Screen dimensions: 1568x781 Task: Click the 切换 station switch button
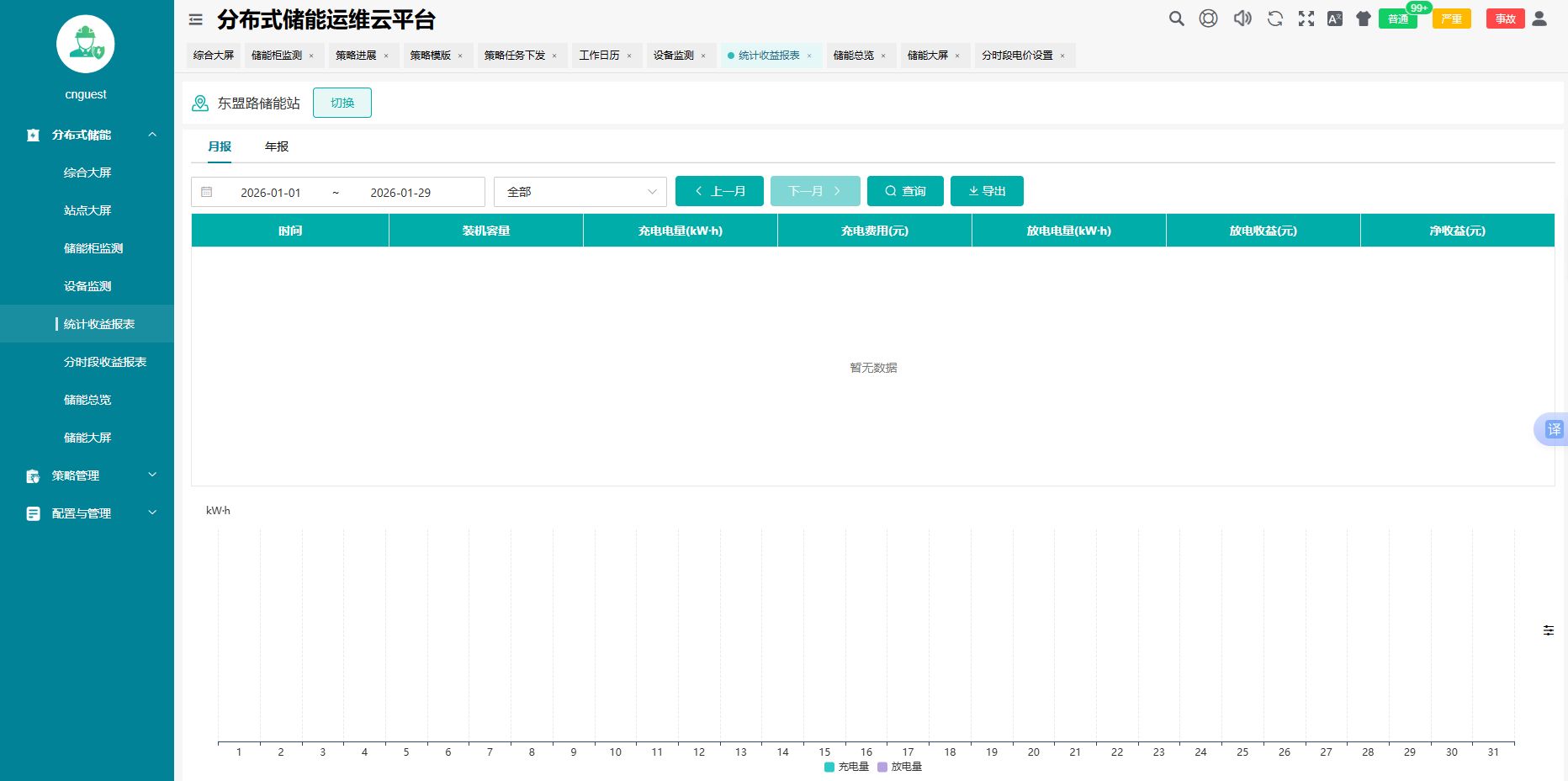click(342, 103)
